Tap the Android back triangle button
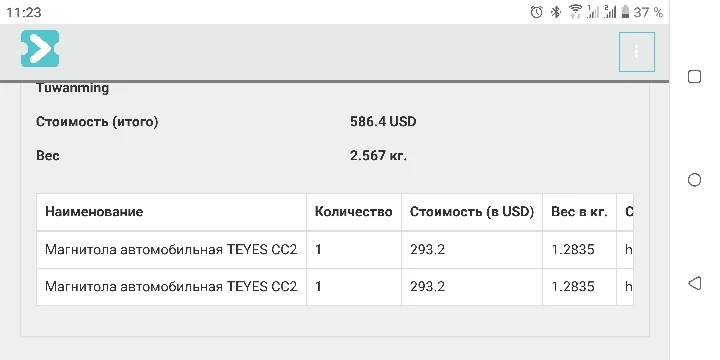This screenshot has height=360, width=720. (694, 283)
